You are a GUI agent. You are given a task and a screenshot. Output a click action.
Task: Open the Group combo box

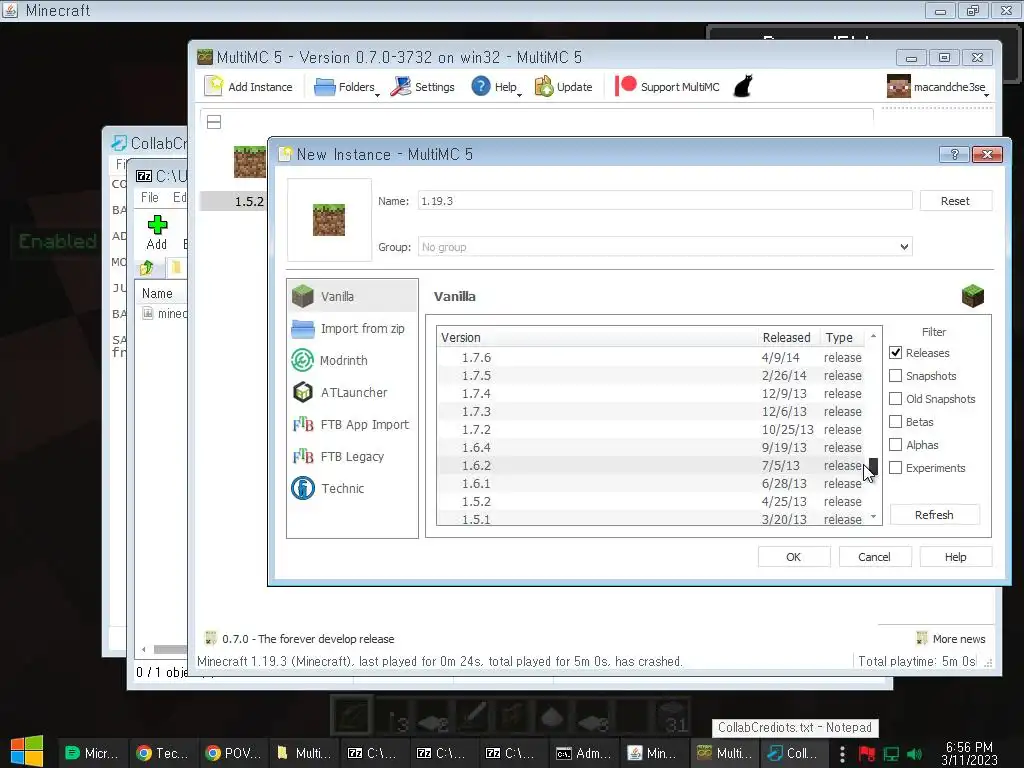click(x=665, y=247)
